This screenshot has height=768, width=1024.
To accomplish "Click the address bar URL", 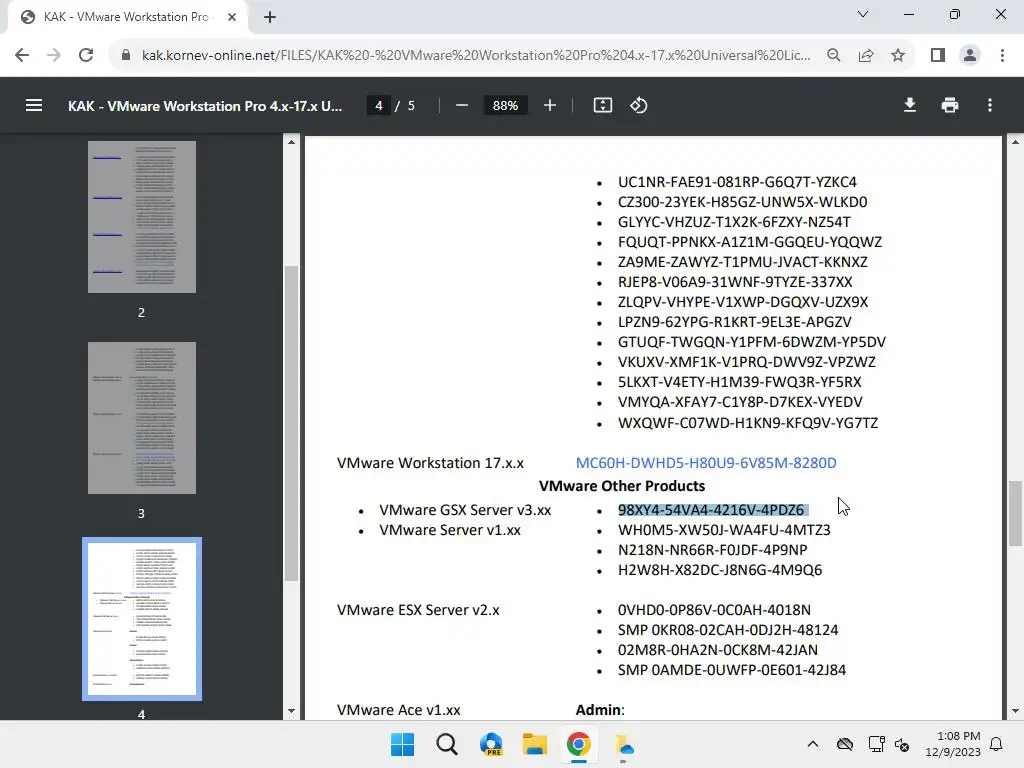I will point(476,56).
